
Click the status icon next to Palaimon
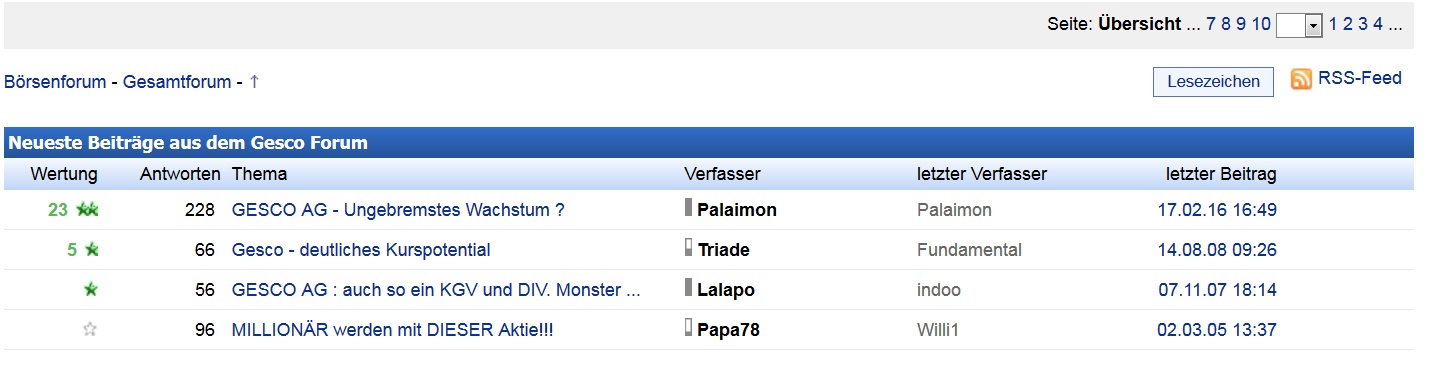688,207
